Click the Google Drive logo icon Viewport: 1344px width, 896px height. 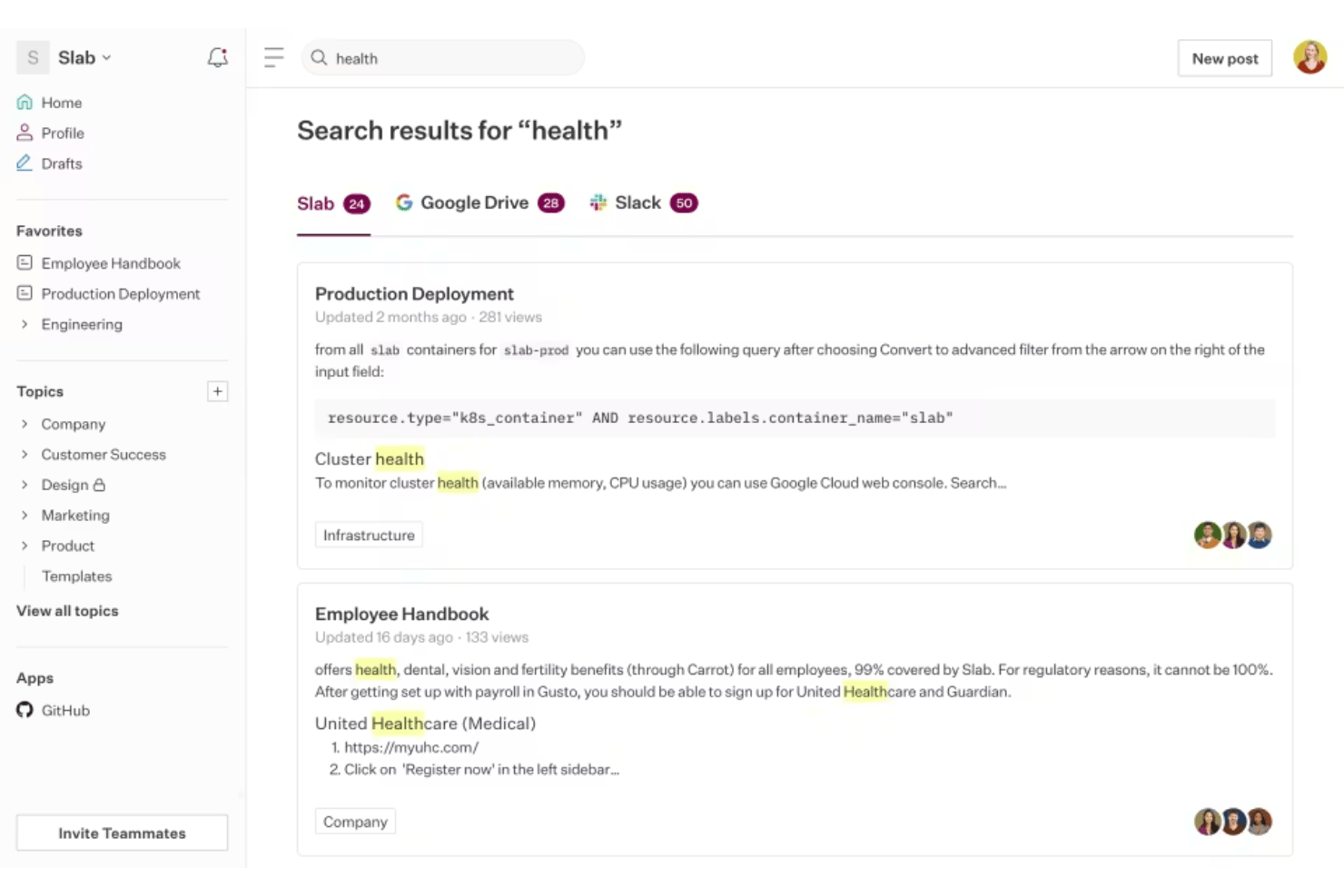pyautogui.click(x=404, y=202)
